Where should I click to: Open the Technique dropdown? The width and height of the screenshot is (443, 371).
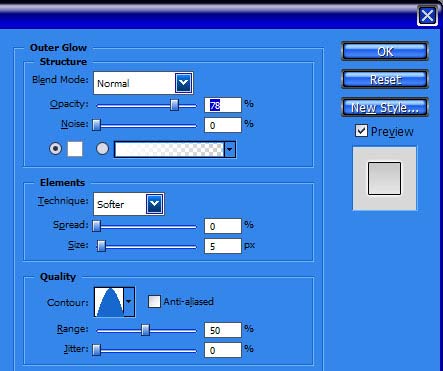click(155, 204)
